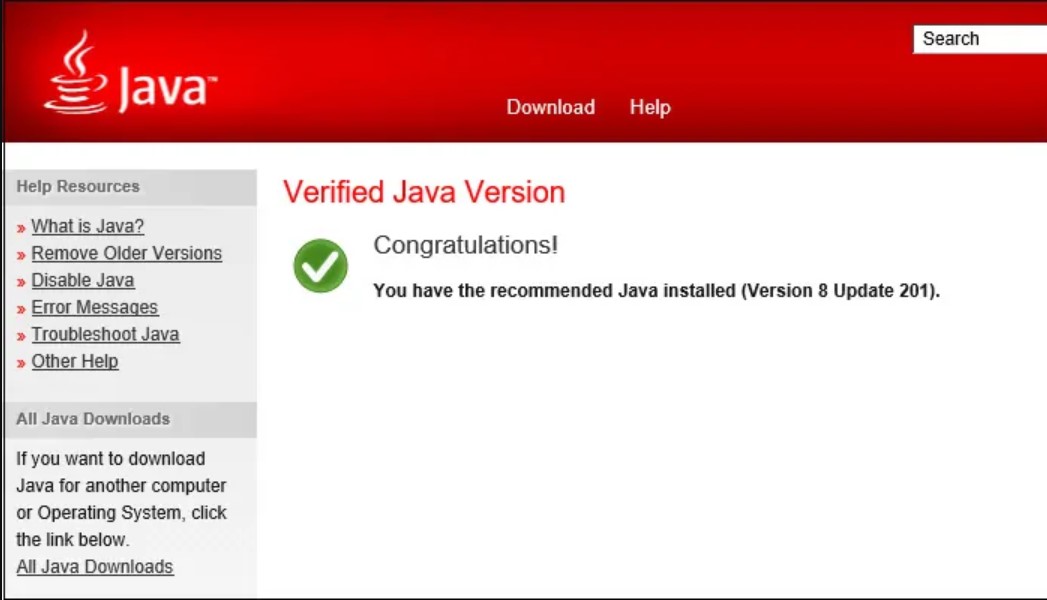This screenshot has width=1047, height=600.
Task: Open the Download menu in header
Action: (550, 107)
